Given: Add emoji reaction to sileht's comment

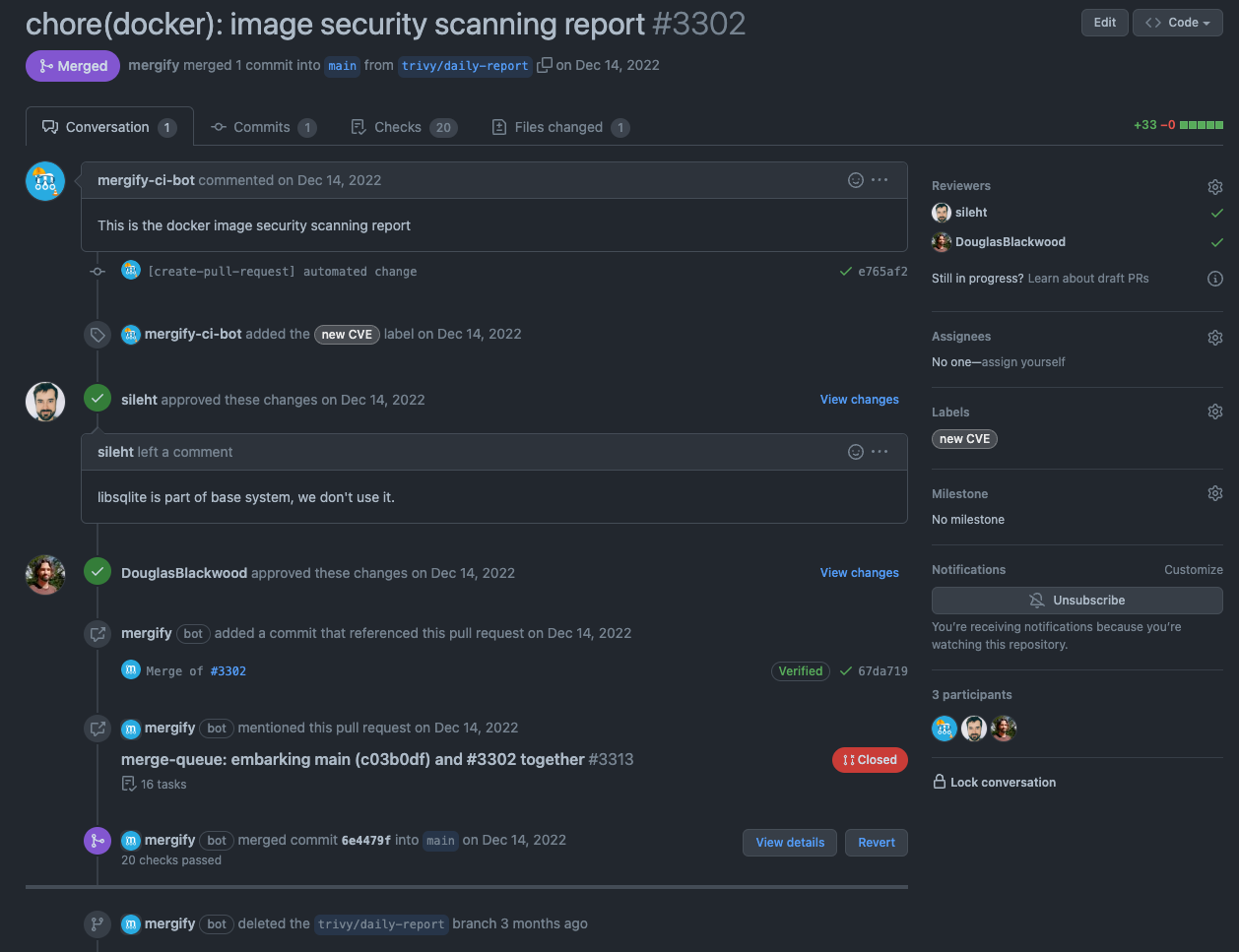Looking at the screenshot, I should [x=856, y=452].
